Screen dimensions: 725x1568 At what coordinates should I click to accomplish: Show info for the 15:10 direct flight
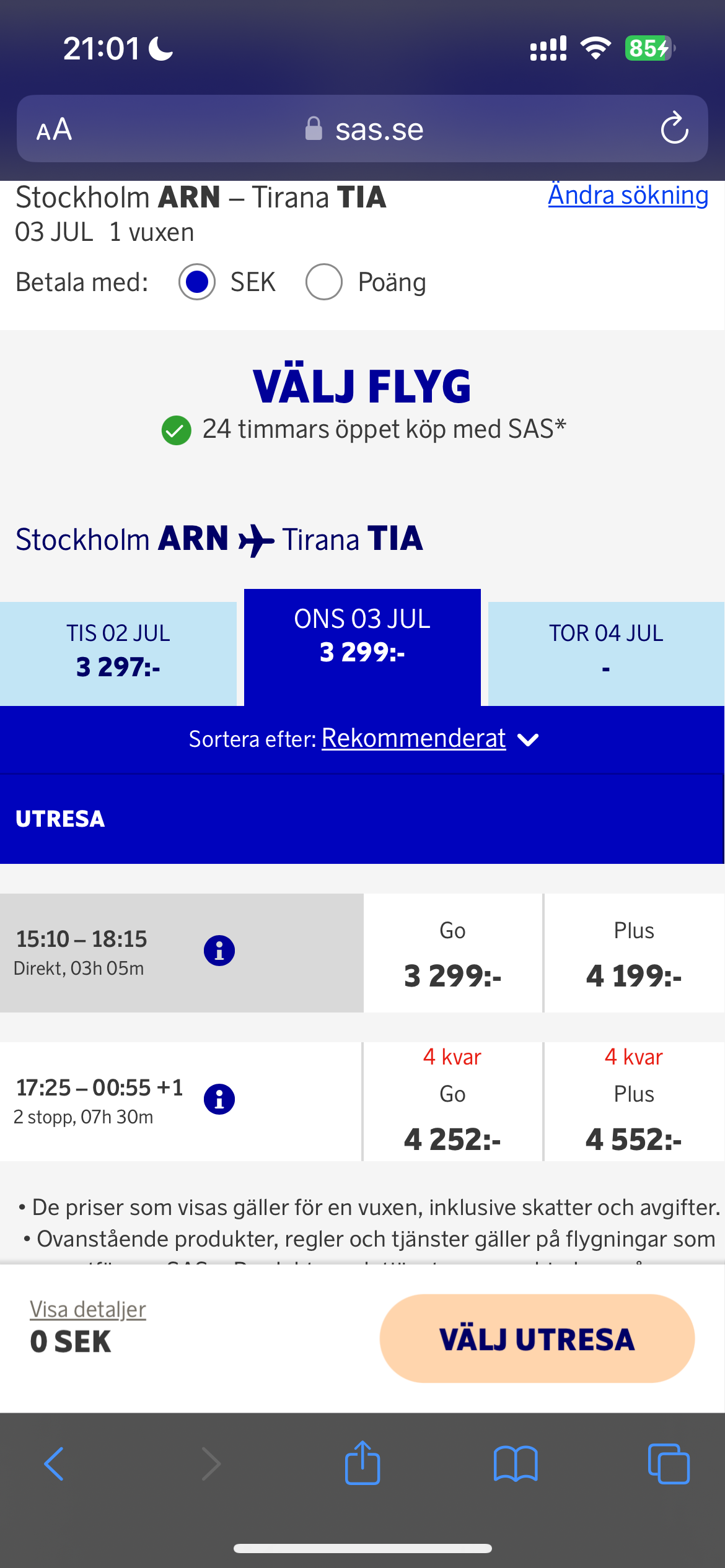point(219,951)
